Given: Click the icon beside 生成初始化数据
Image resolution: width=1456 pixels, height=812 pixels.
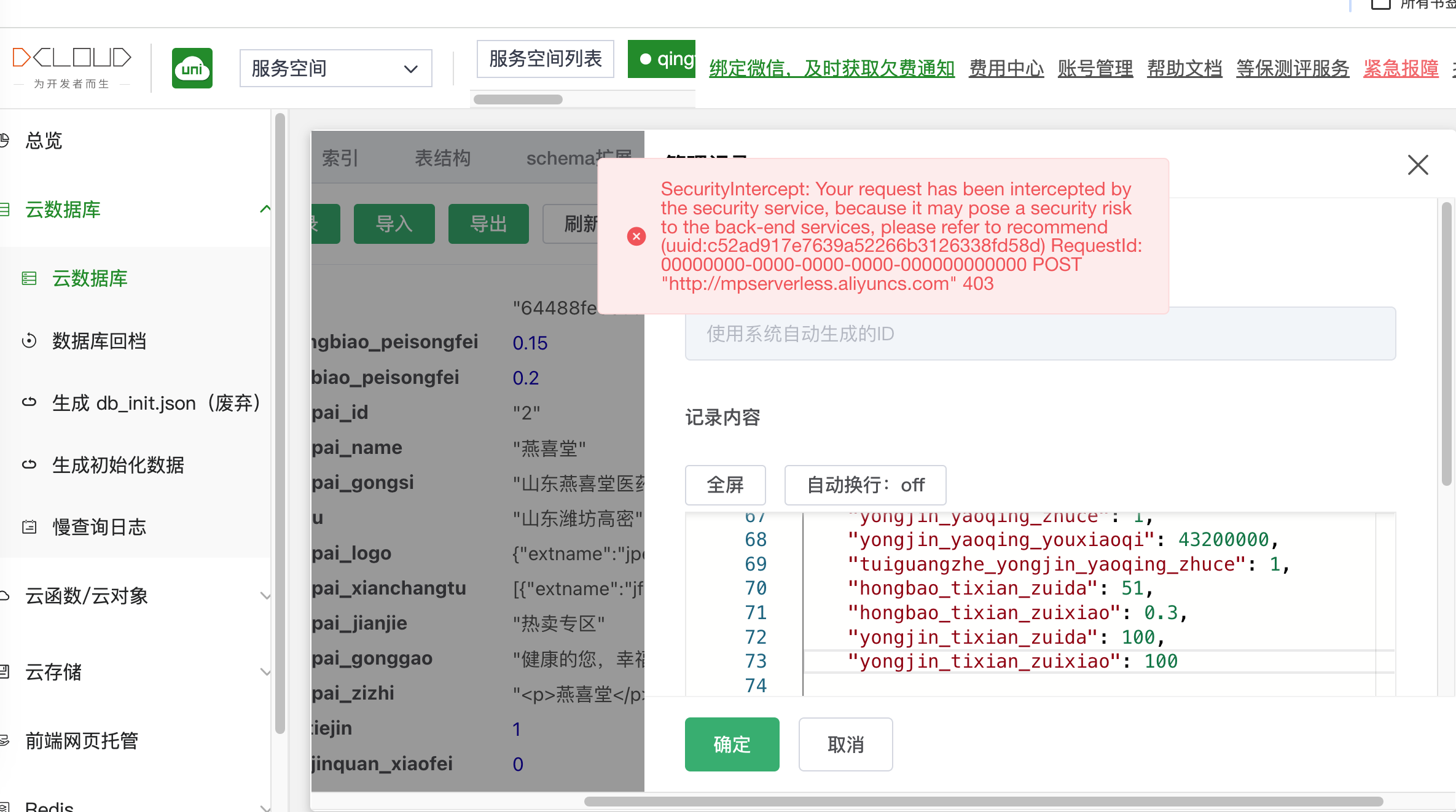Looking at the screenshot, I should point(29,464).
